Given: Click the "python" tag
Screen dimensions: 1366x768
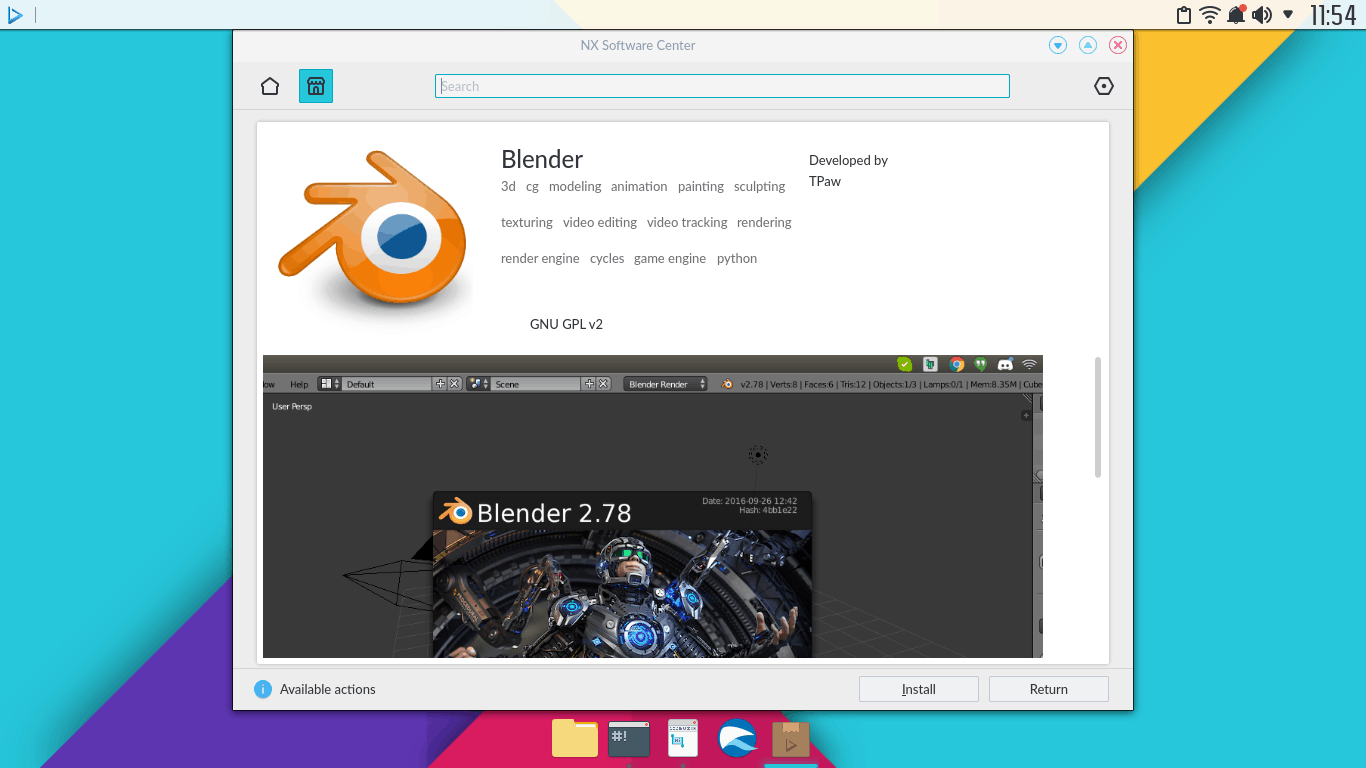Looking at the screenshot, I should tap(737, 258).
